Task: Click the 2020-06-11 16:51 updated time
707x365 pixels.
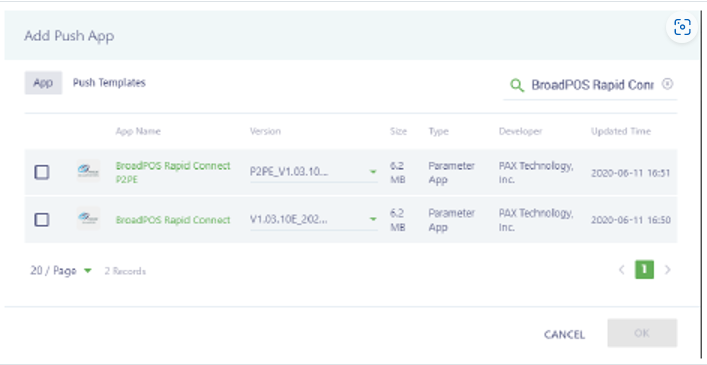Action: [x=631, y=173]
